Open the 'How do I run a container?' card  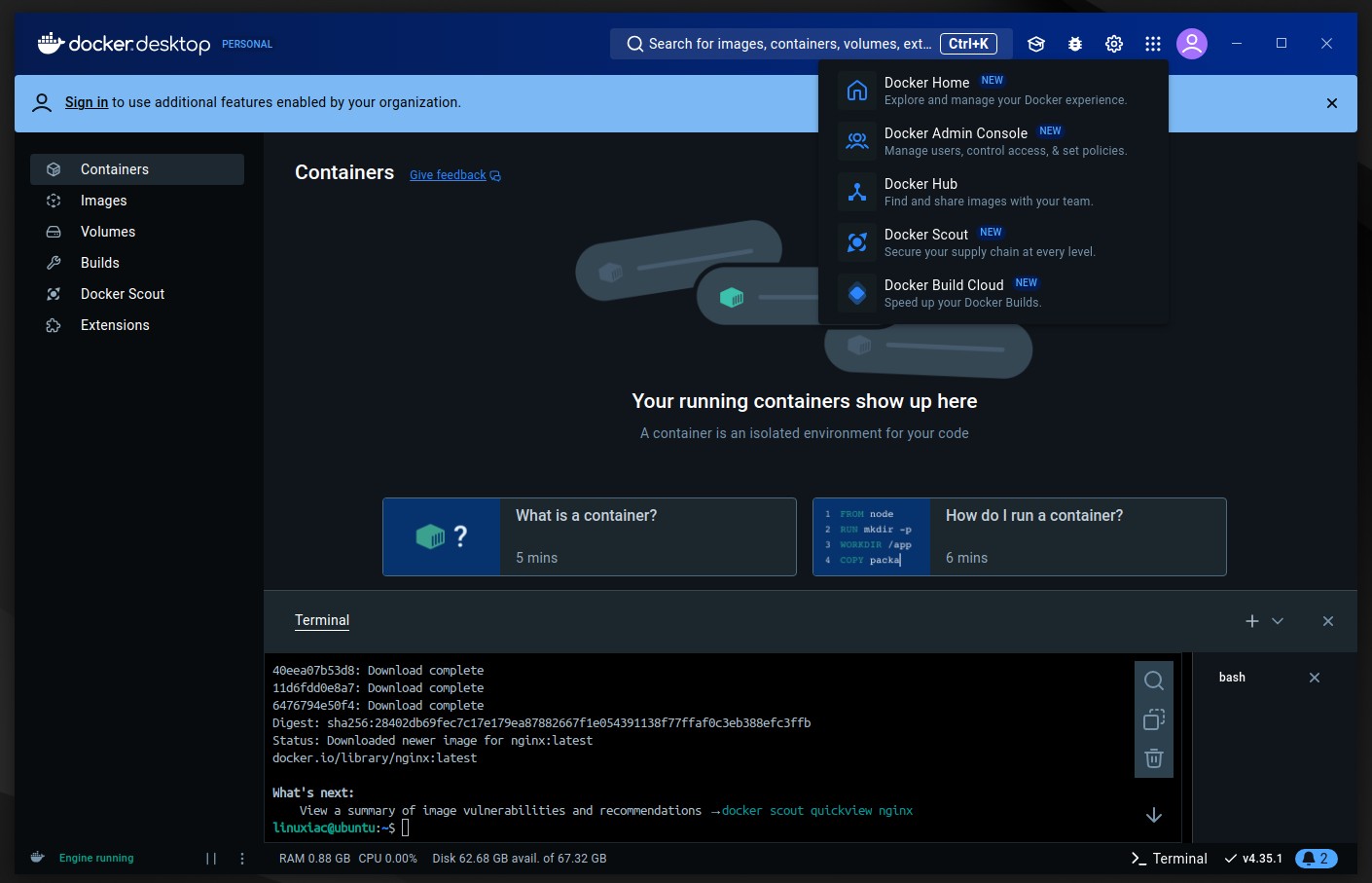tap(1020, 537)
